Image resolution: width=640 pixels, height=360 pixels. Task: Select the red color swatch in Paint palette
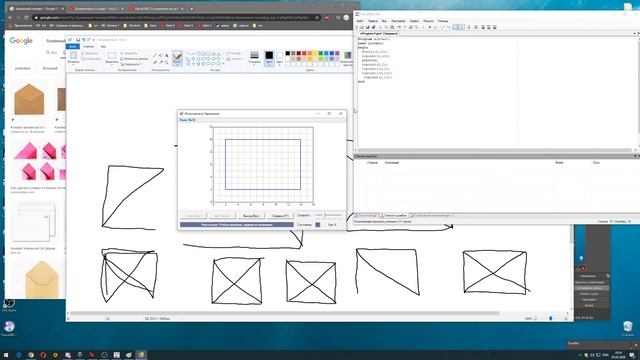(x=304, y=53)
